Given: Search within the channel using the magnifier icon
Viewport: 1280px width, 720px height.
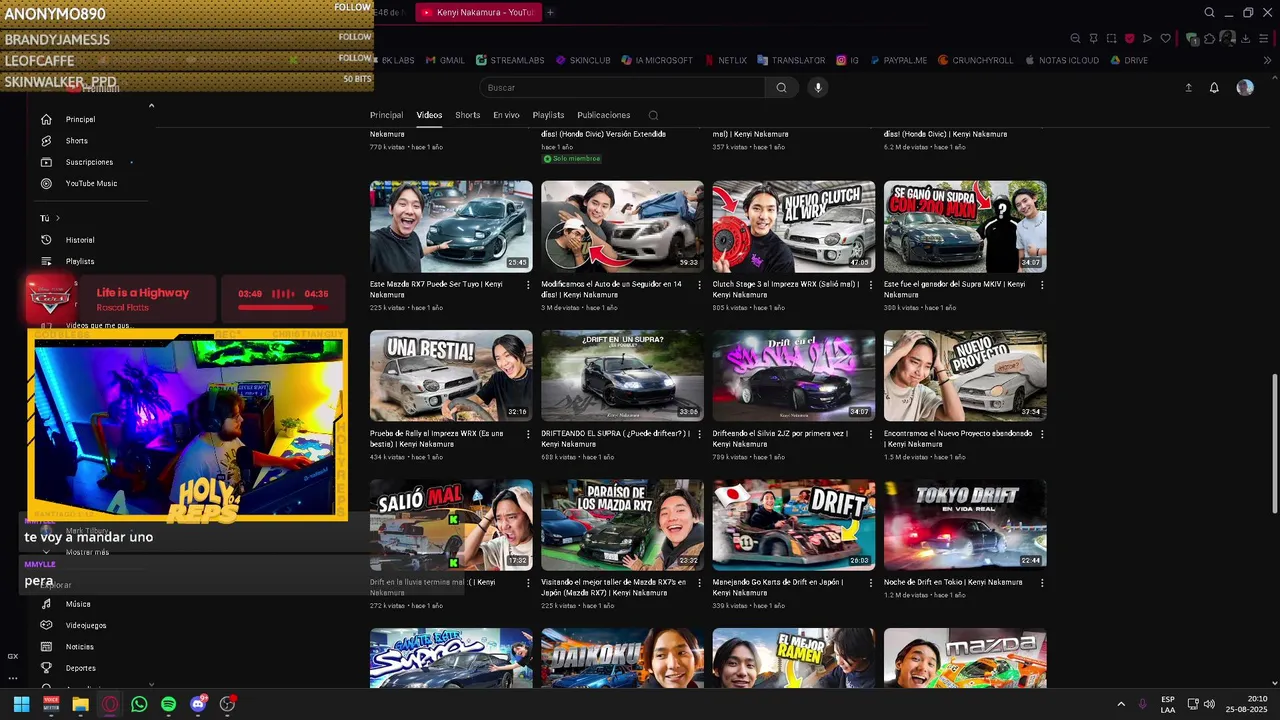Looking at the screenshot, I should pyautogui.click(x=653, y=115).
